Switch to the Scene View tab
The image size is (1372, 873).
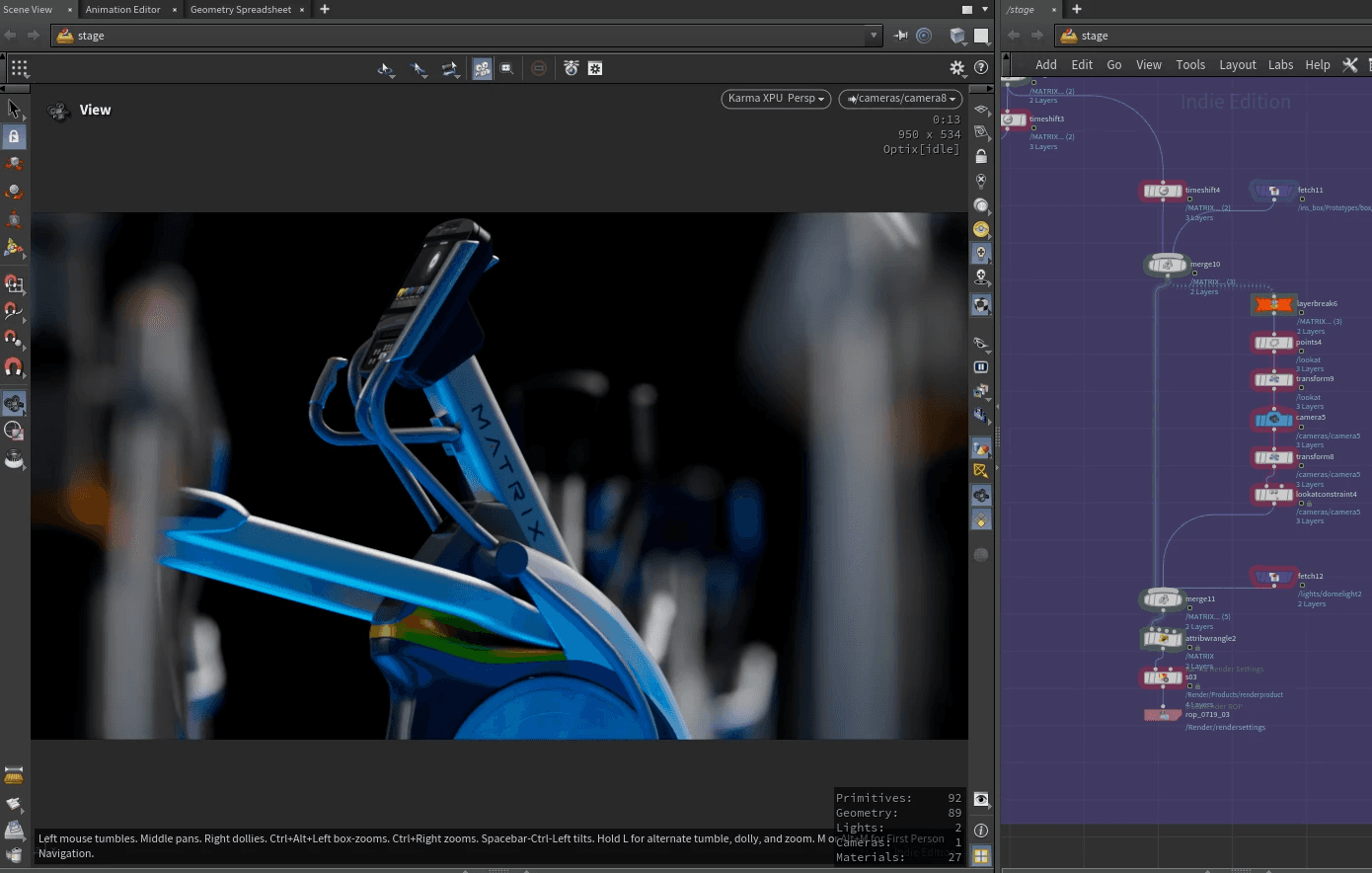coord(28,9)
